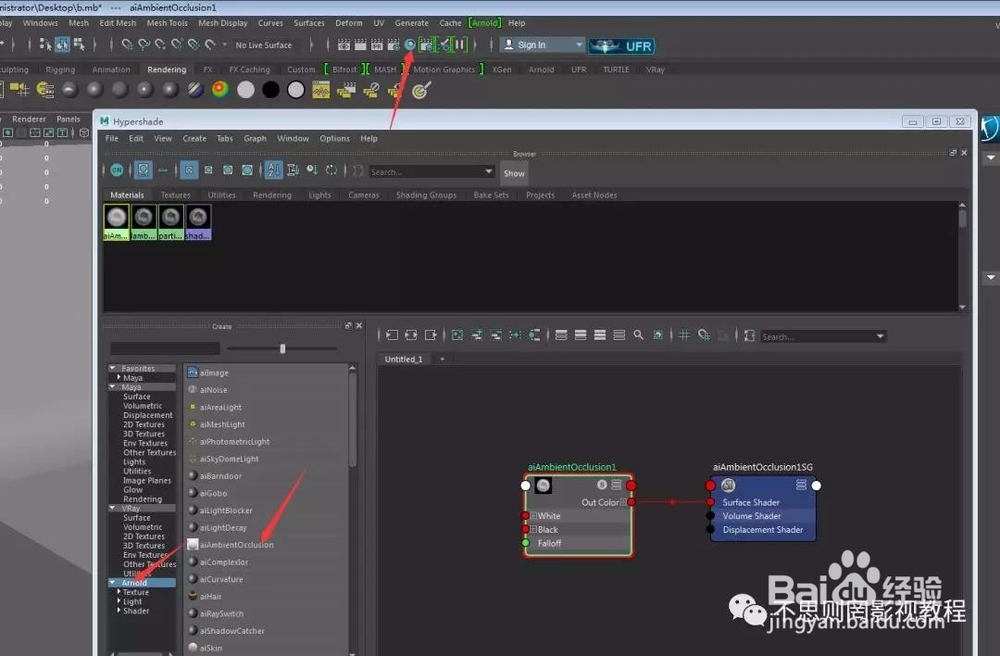Viewport: 1000px width, 656px height.
Task: Adjust the Create panel icon size slider
Action: pos(283,349)
